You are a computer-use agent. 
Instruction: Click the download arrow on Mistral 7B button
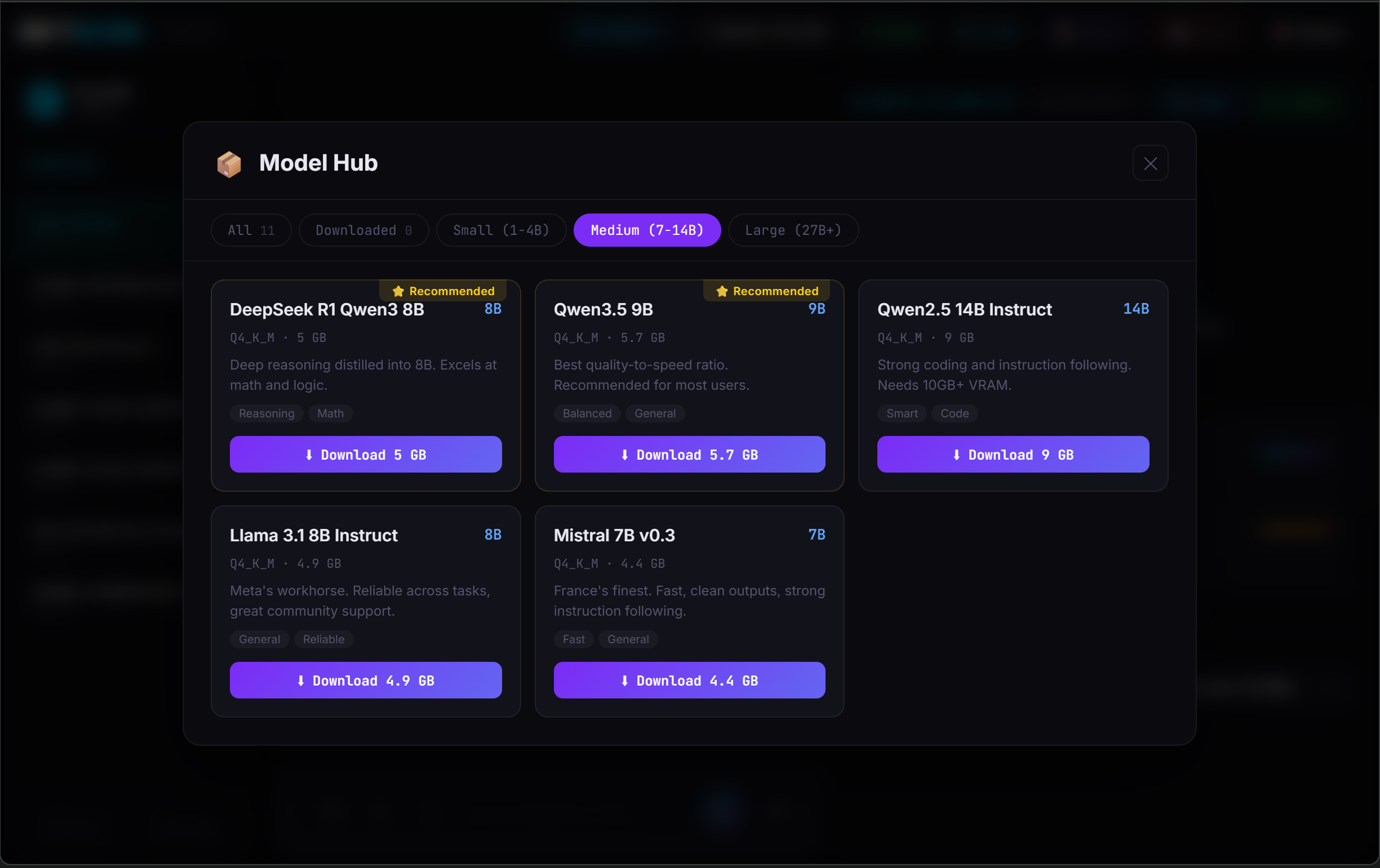(624, 680)
